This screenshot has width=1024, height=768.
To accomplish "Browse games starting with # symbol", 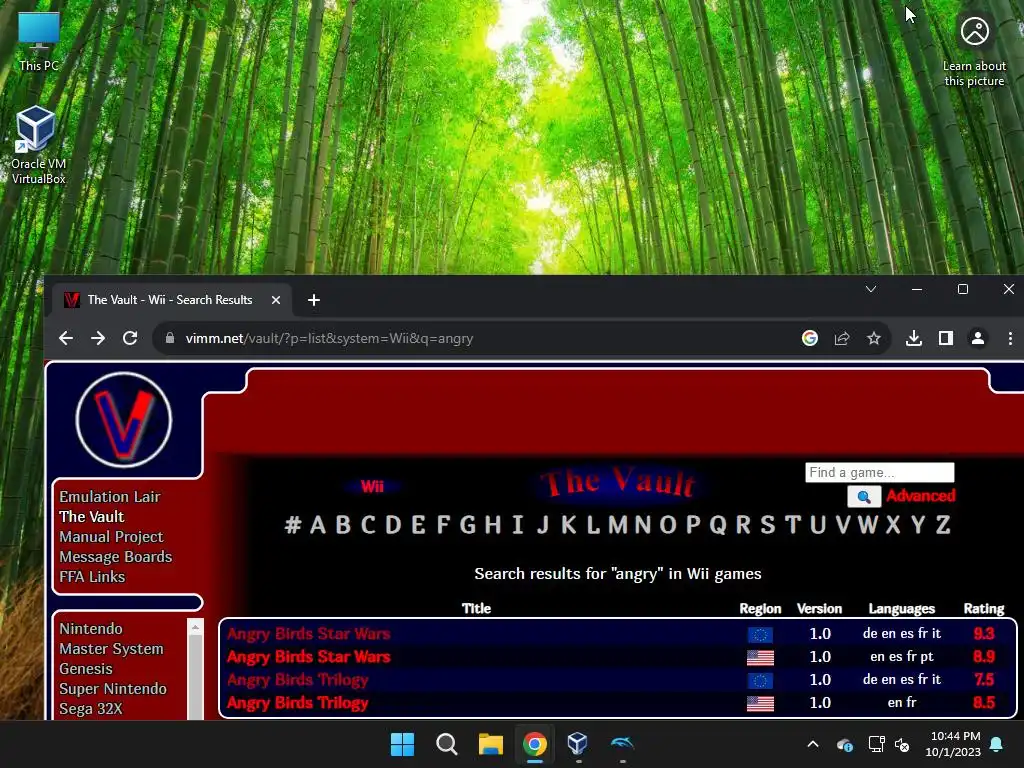I will click(293, 524).
